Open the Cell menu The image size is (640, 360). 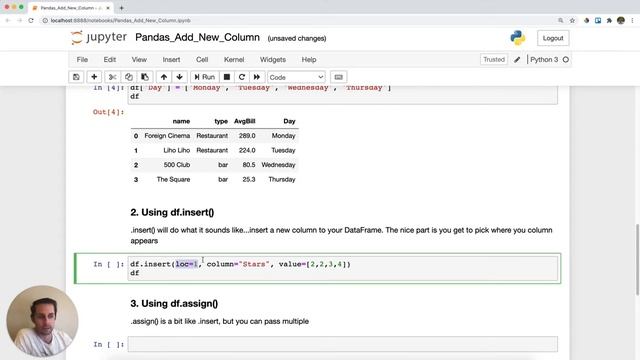[202, 60]
